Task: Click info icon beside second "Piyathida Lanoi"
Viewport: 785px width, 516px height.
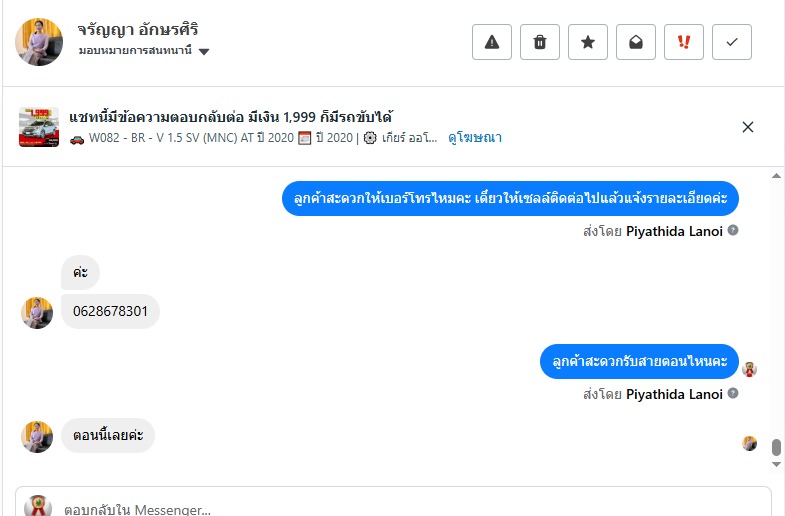Action: point(733,394)
